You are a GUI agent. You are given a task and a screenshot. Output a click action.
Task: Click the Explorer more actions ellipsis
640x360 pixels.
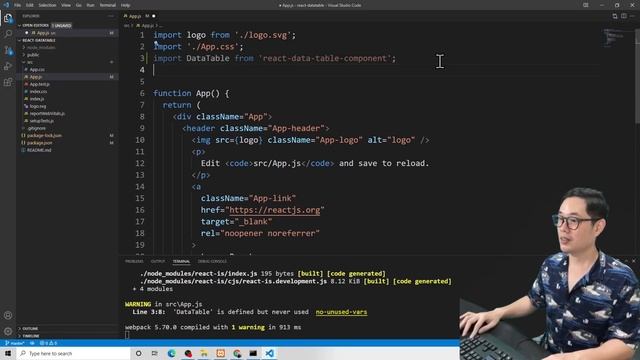111,16
